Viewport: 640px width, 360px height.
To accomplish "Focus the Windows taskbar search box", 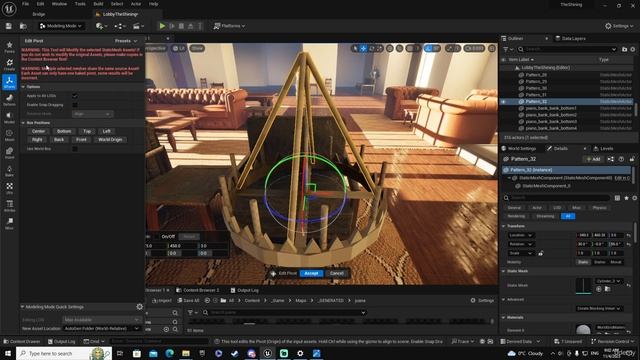I will 64,353.
